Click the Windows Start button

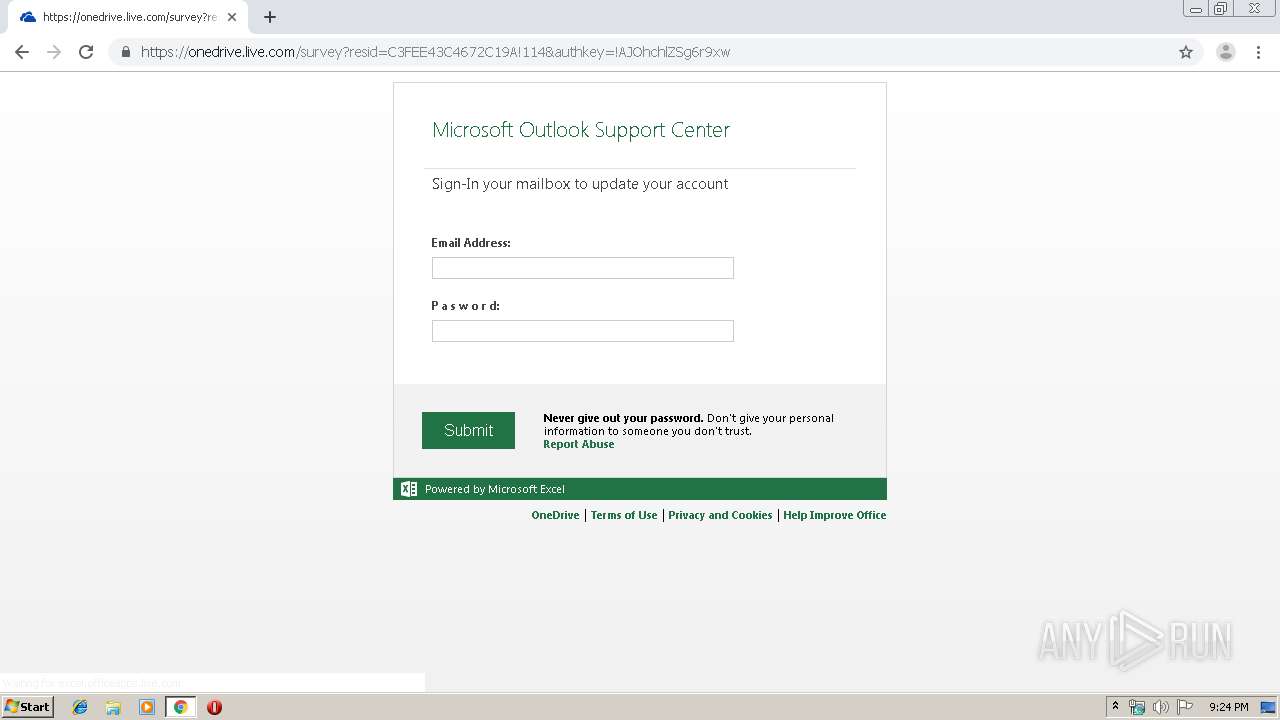pos(27,707)
